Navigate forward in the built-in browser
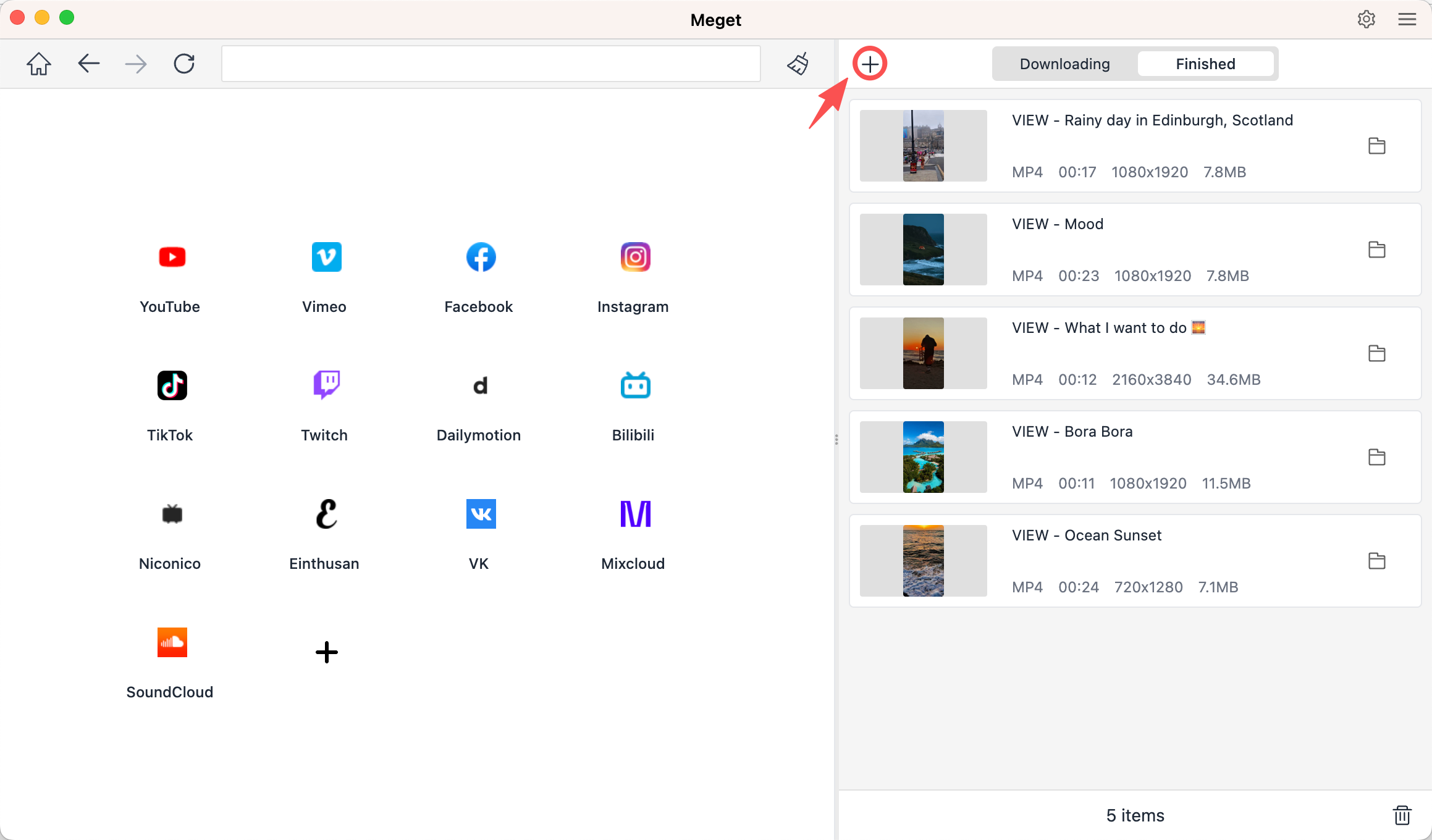 [x=136, y=64]
